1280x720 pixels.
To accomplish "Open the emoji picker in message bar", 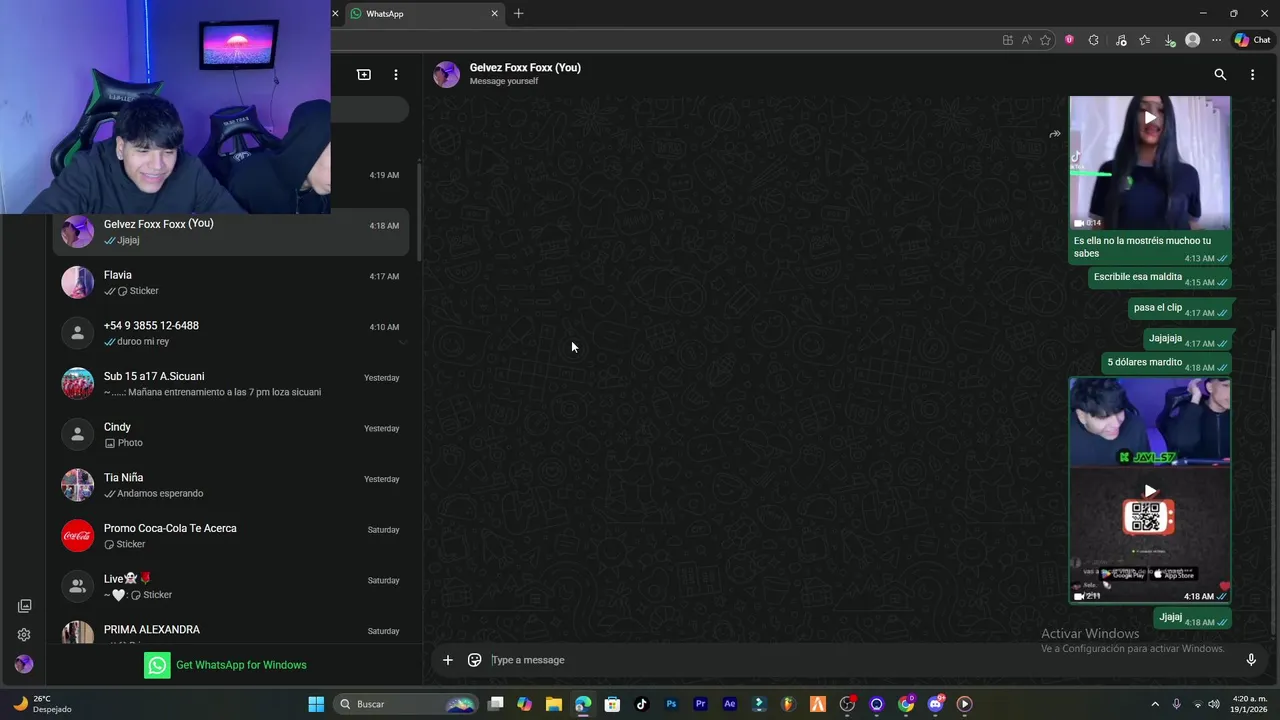I will pyautogui.click(x=475, y=660).
